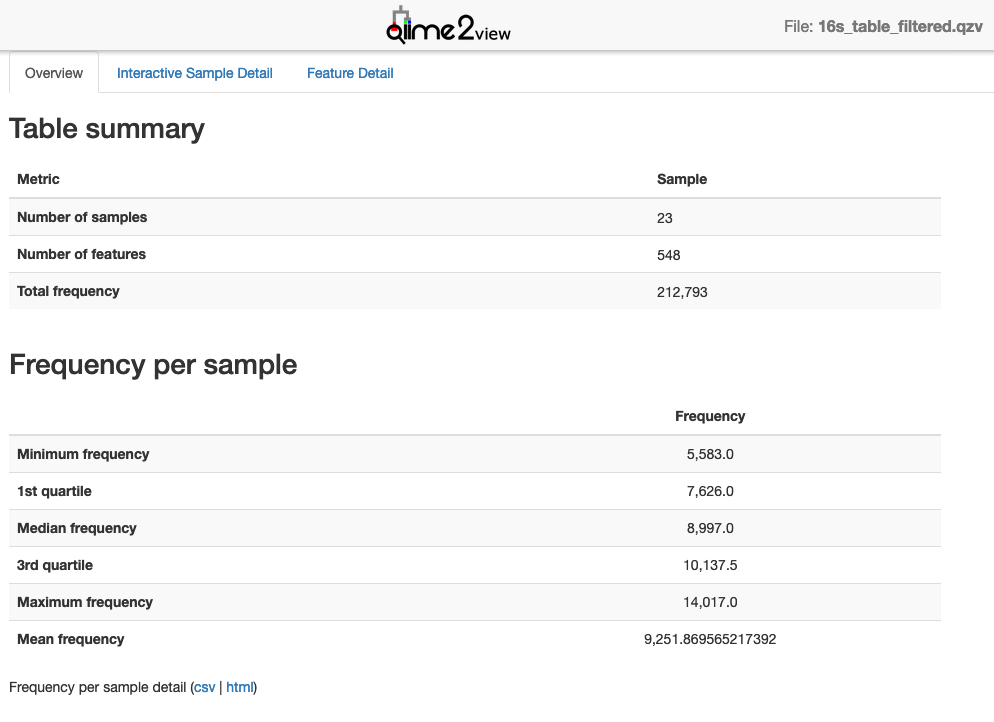Select the Median frequency value 8,997.0

click(710, 528)
